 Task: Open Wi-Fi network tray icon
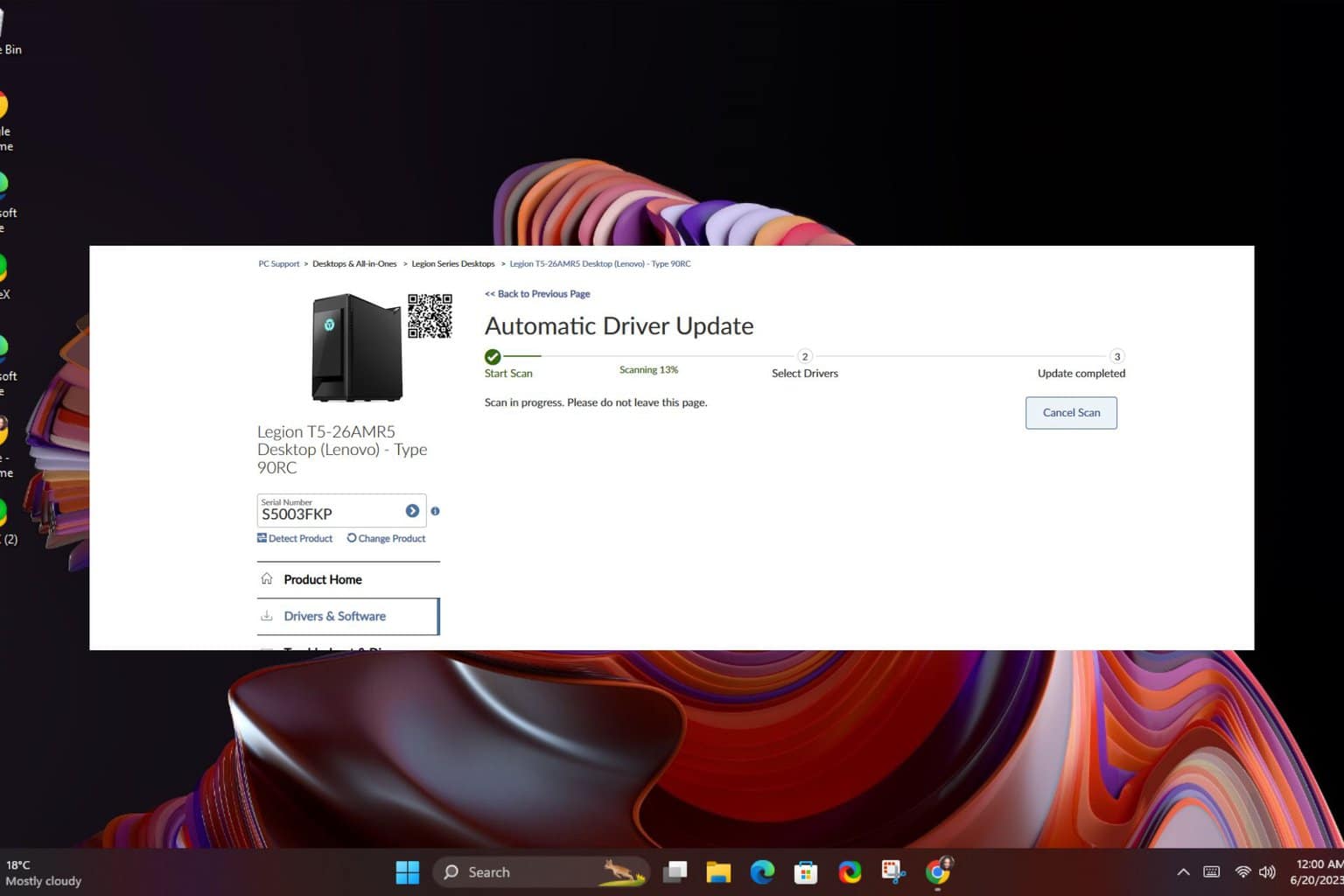point(1242,871)
